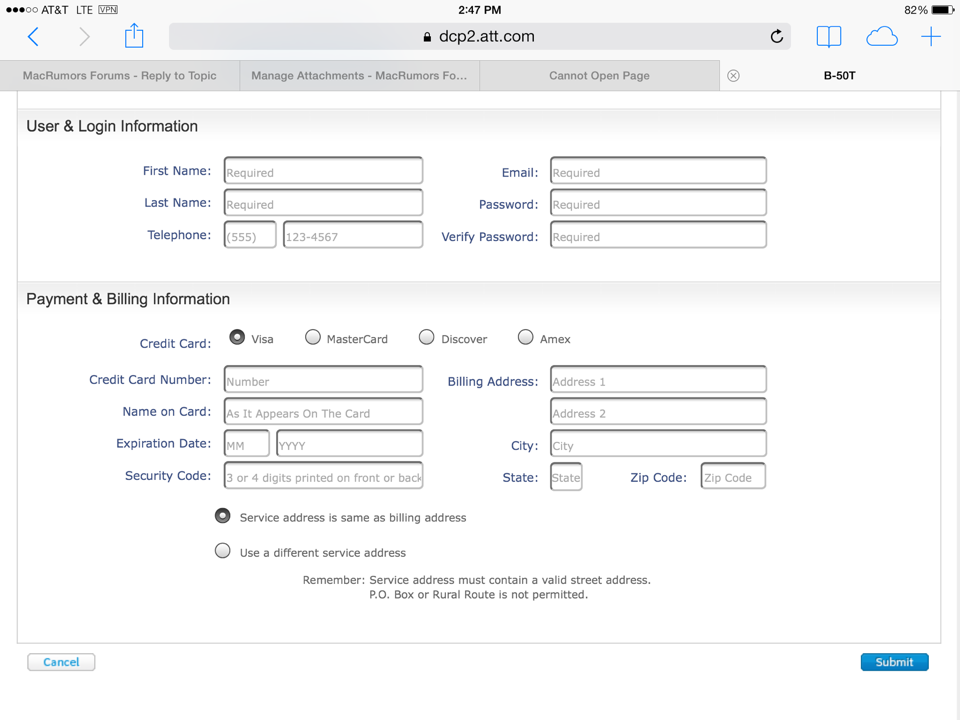Focus the telephone area code field

click(x=250, y=235)
